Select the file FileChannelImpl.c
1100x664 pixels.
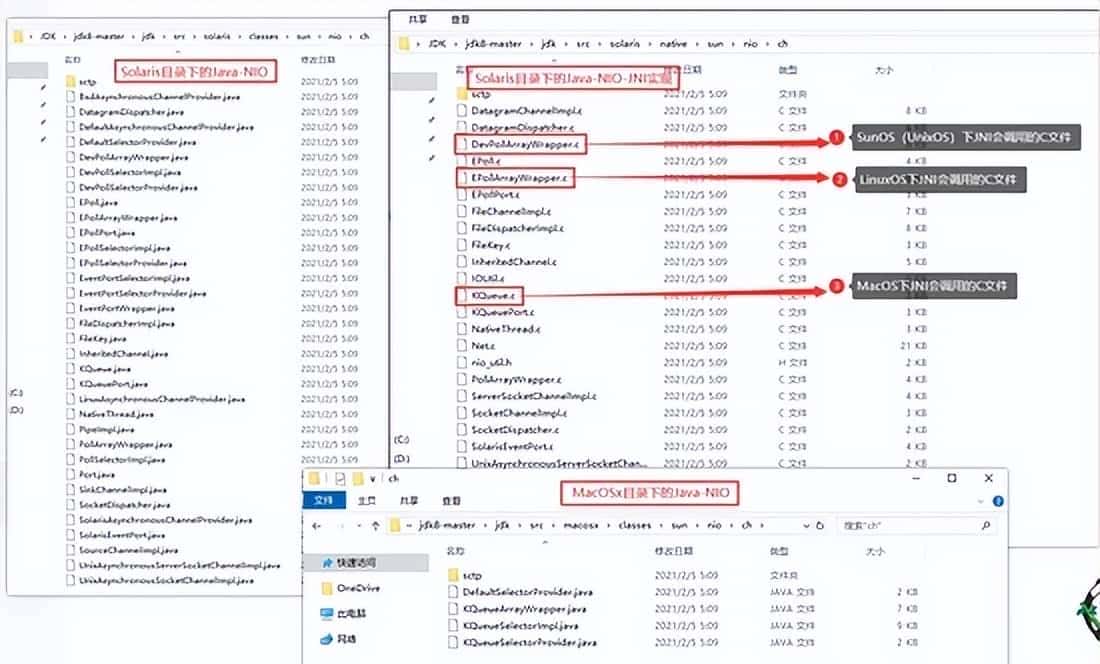[x=511, y=211]
